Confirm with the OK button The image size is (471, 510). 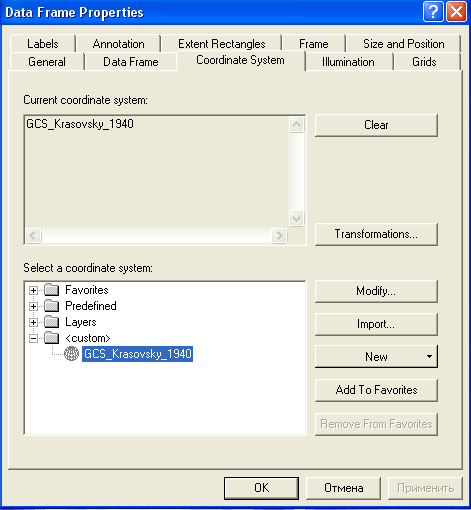(261, 488)
